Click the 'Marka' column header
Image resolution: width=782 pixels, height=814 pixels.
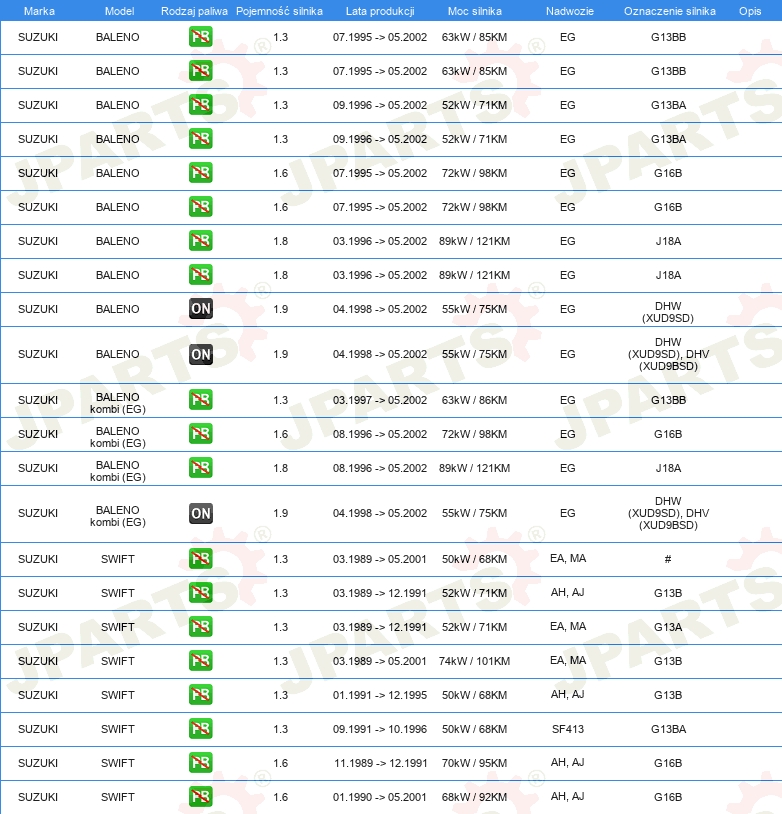coord(39,11)
